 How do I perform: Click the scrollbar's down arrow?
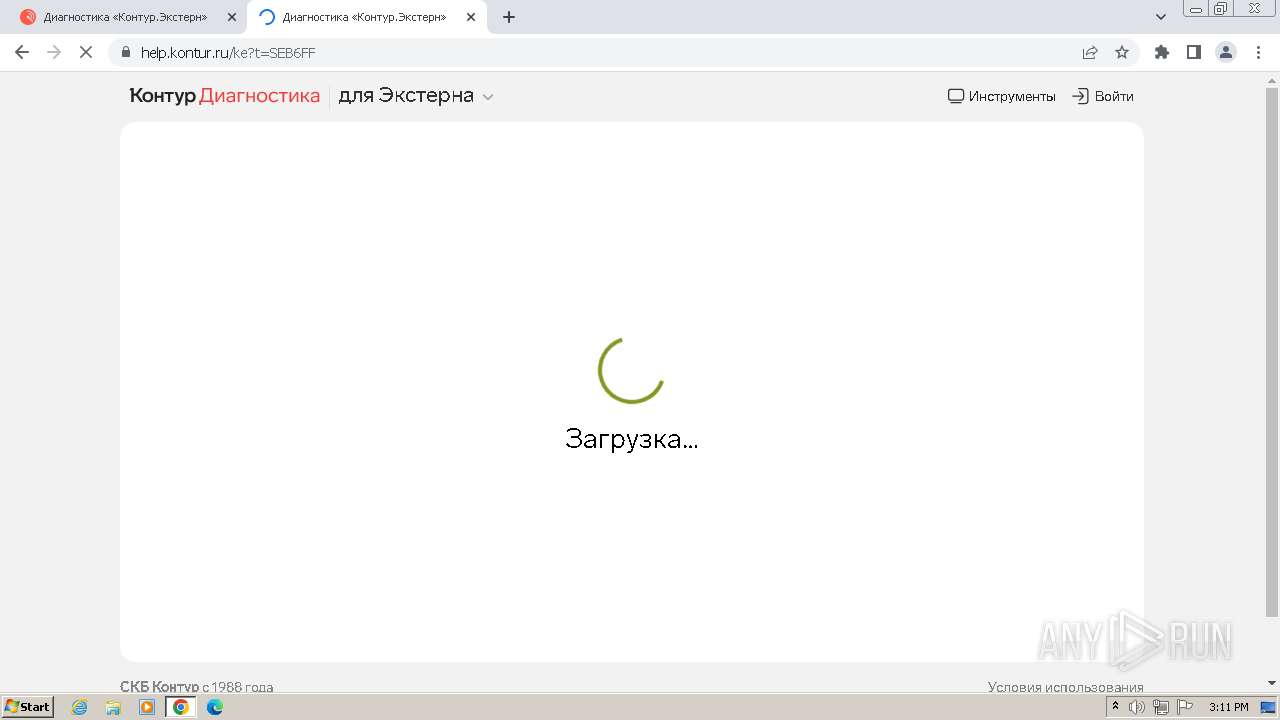[1272, 683]
